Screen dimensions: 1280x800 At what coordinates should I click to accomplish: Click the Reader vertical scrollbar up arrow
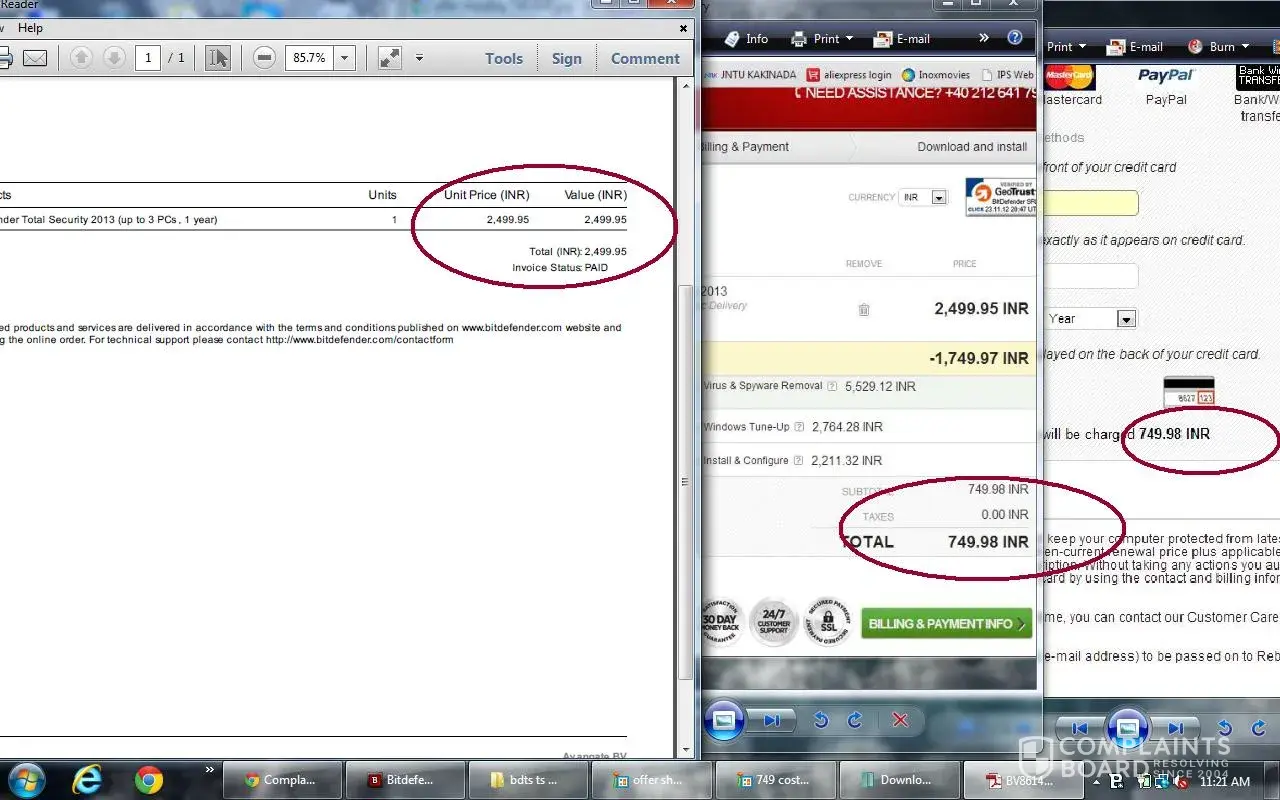pos(686,87)
